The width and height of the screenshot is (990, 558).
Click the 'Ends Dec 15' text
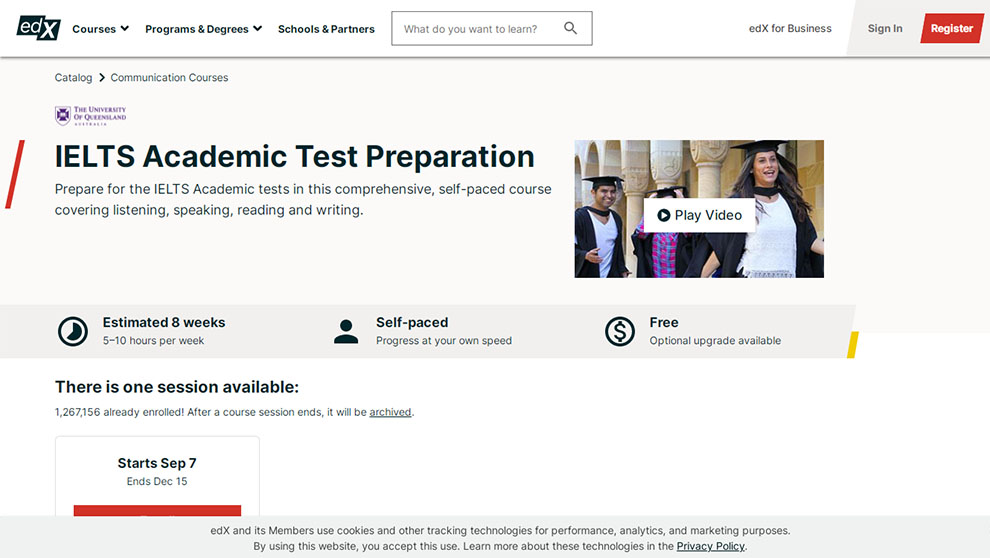coord(157,482)
